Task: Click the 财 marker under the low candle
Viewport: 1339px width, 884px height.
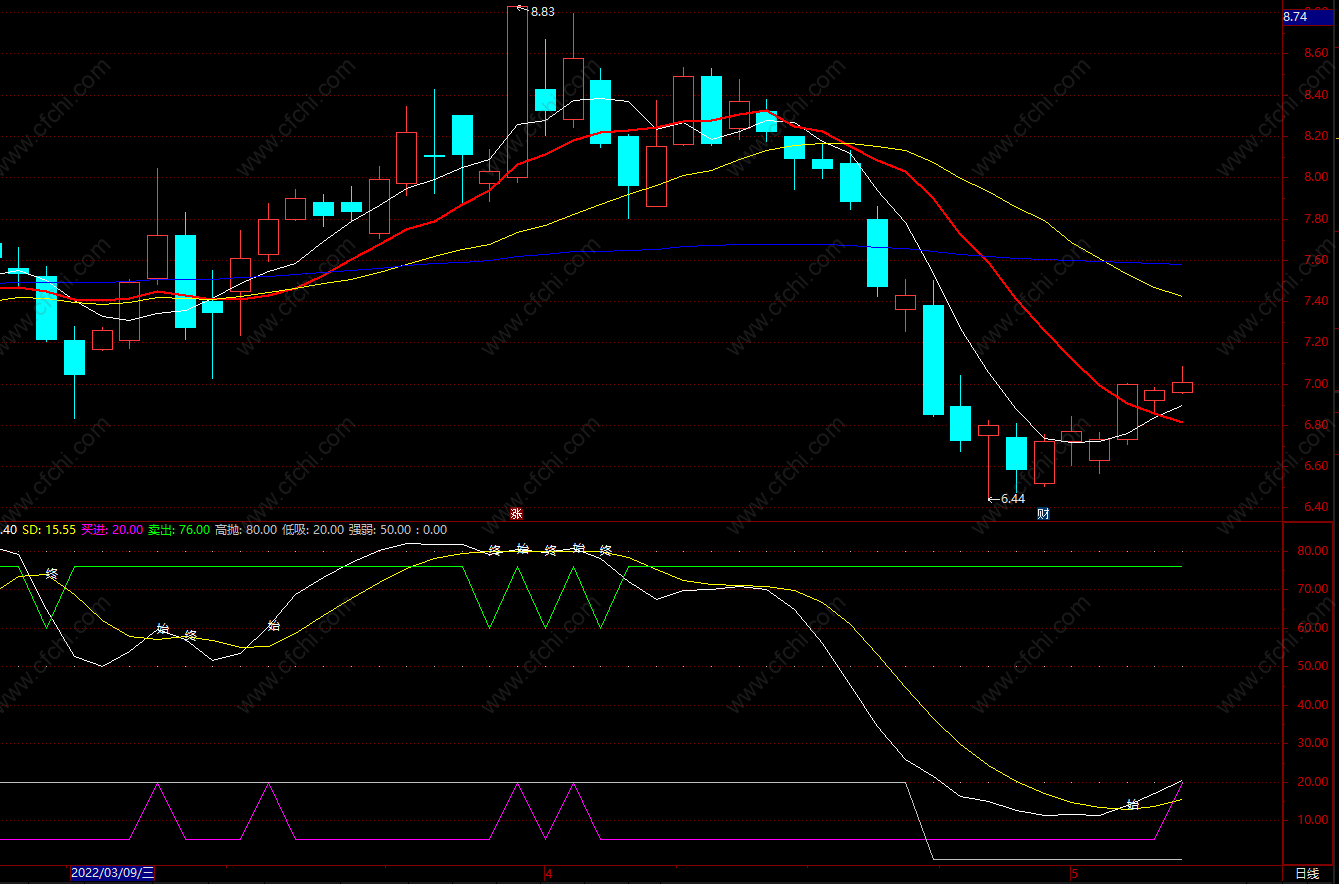Action: coord(1043,514)
